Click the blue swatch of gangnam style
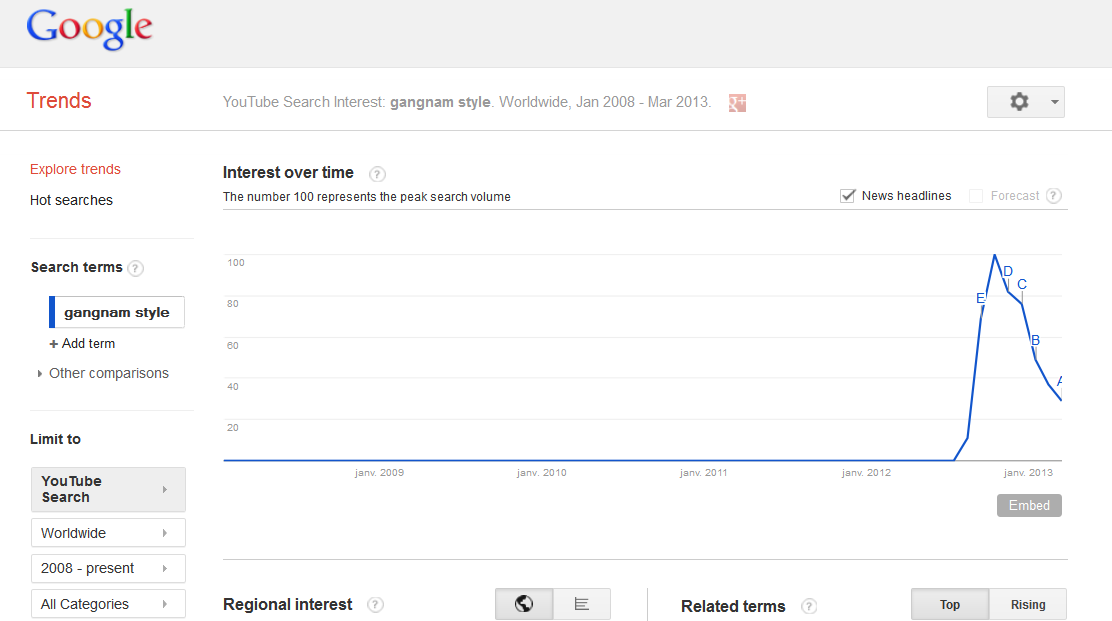Screen dimensions: 1112x621 tap(52, 313)
